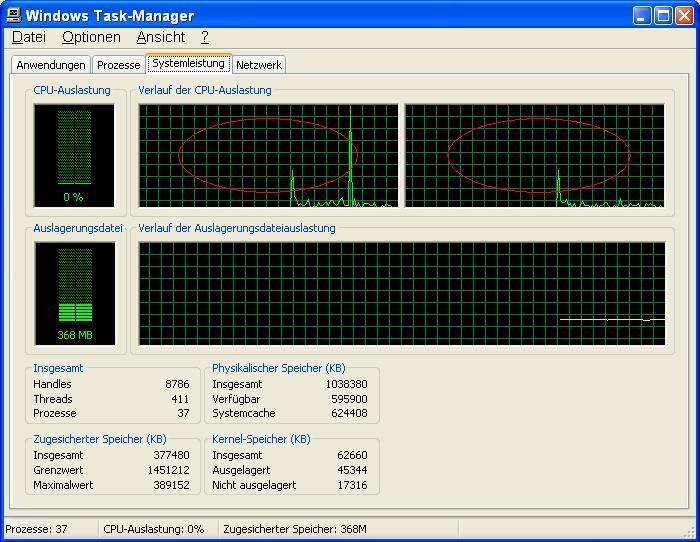
Task: Click the Threads value 411
Action: pos(180,399)
